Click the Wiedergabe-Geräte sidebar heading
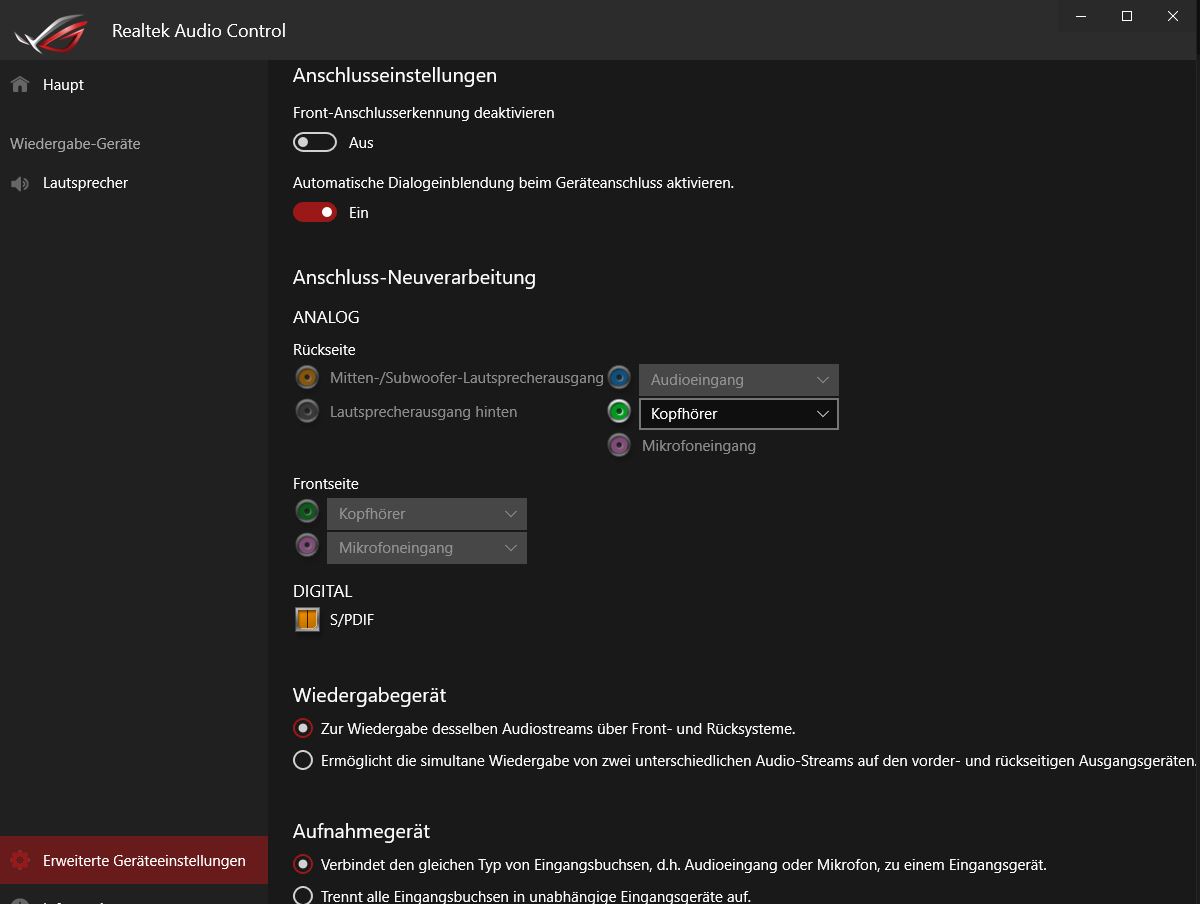1200x904 pixels. (75, 144)
